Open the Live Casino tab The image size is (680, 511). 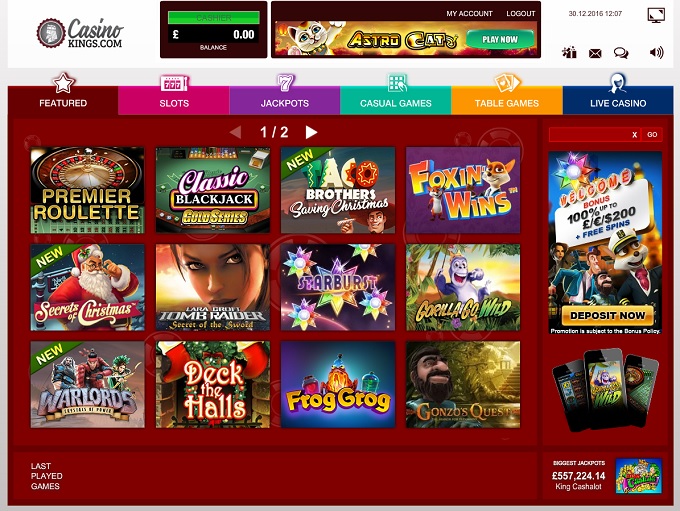pyautogui.click(x=618, y=100)
